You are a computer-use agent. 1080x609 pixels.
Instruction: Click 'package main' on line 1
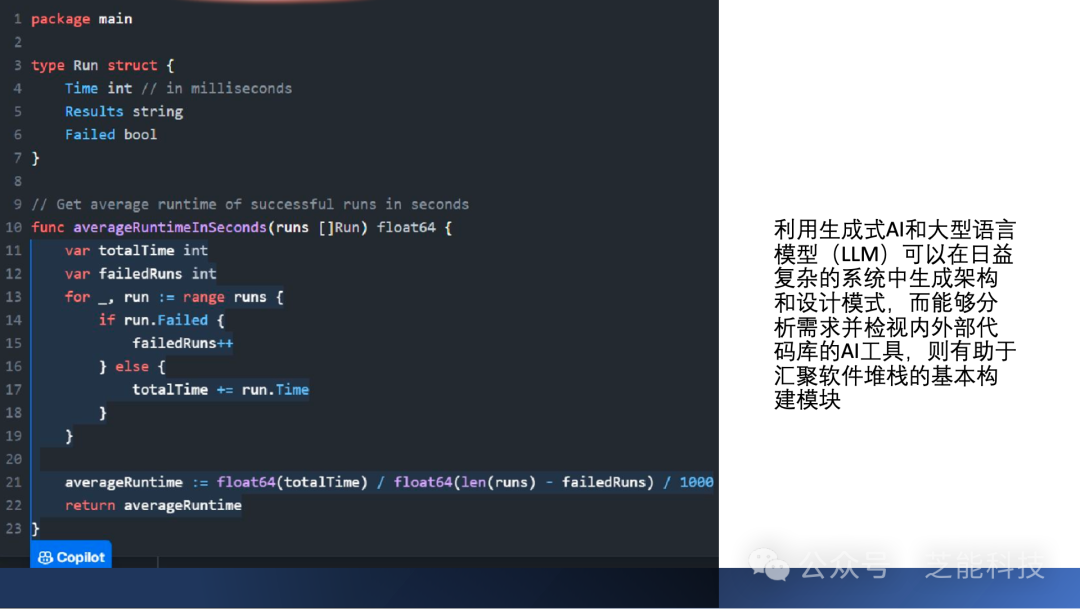[x=81, y=19]
